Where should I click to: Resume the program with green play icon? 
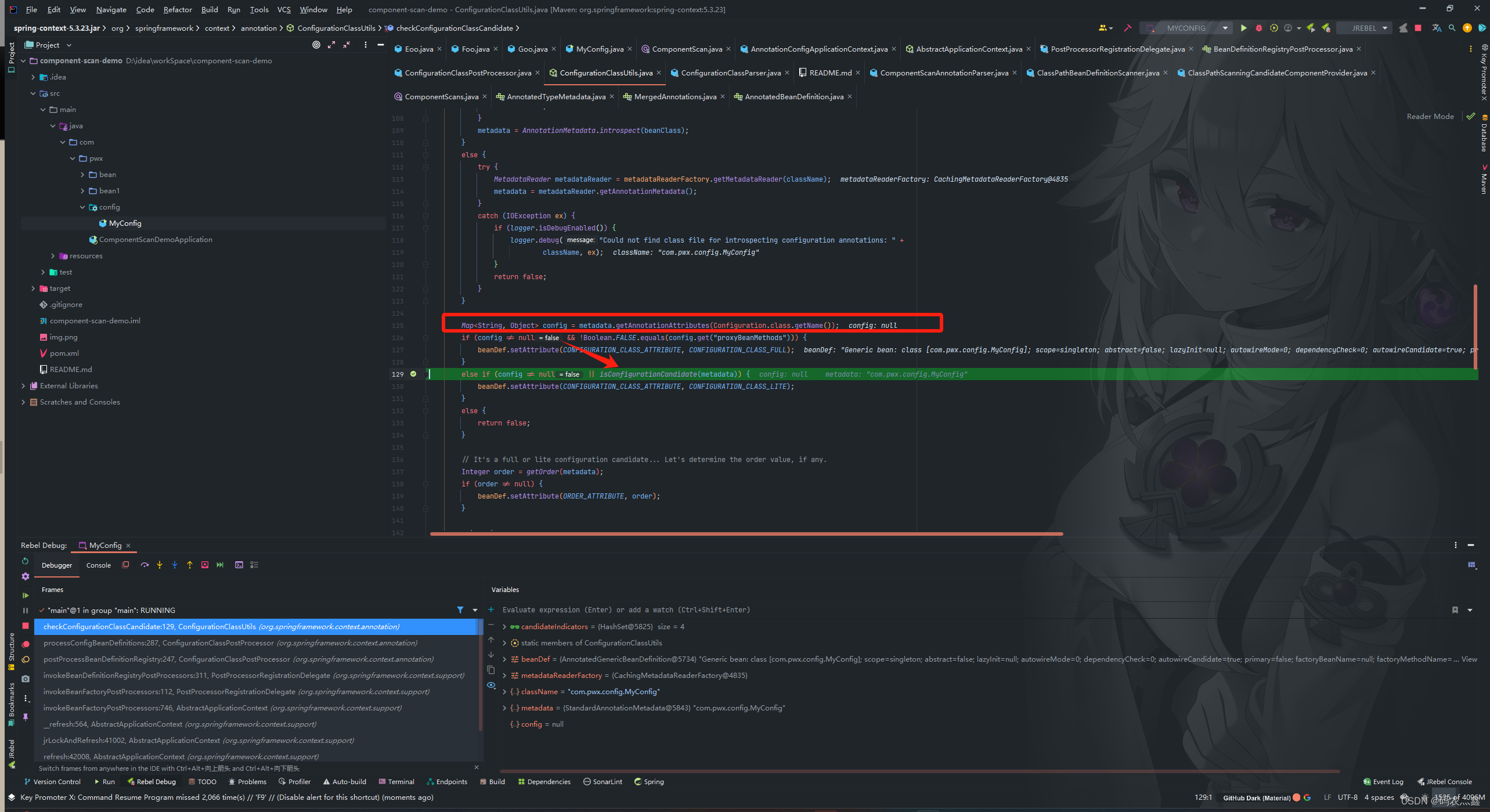pos(26,595)
